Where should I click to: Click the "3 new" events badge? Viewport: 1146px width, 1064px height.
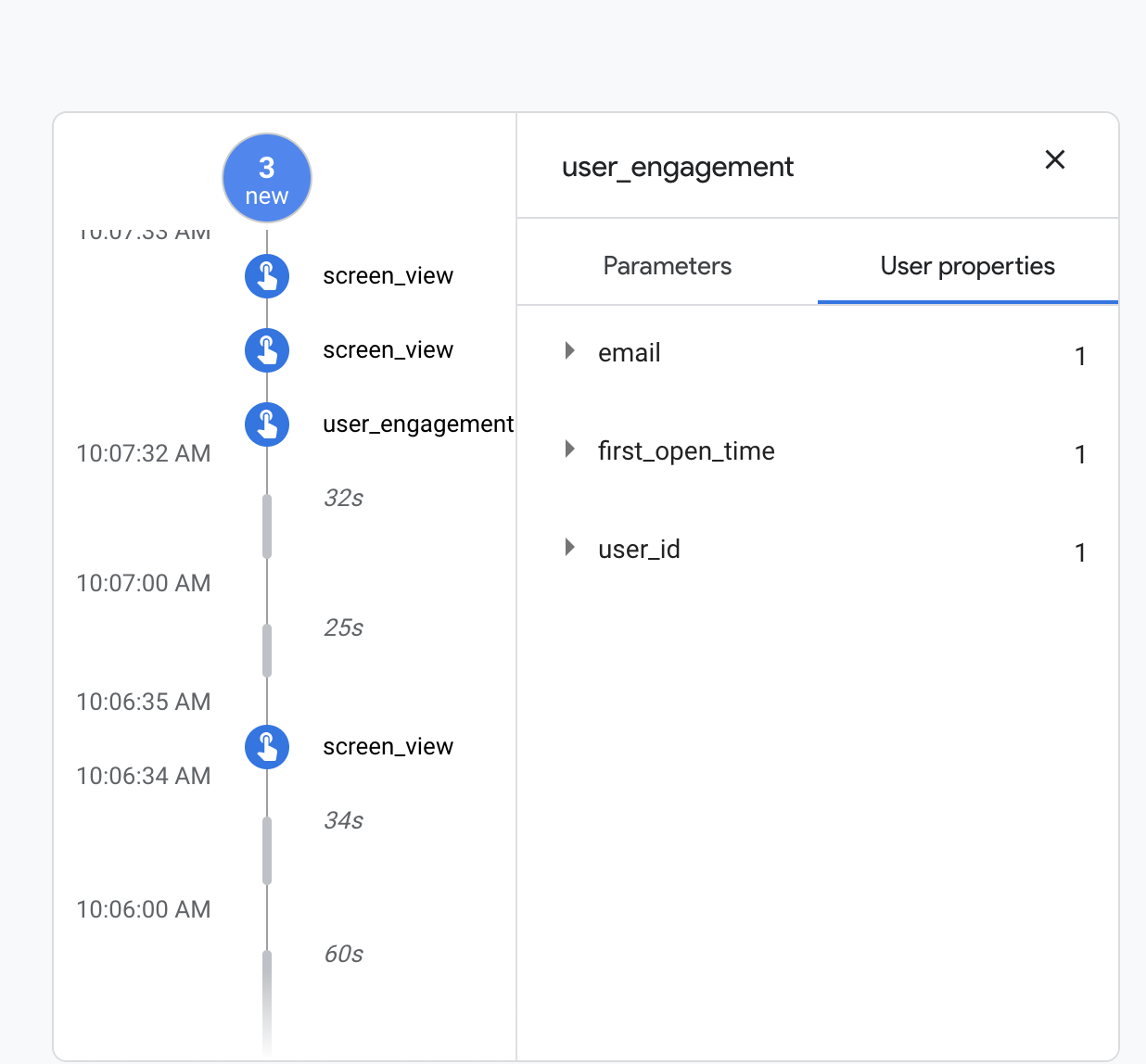pyautogui.click(x=267, y=179)
